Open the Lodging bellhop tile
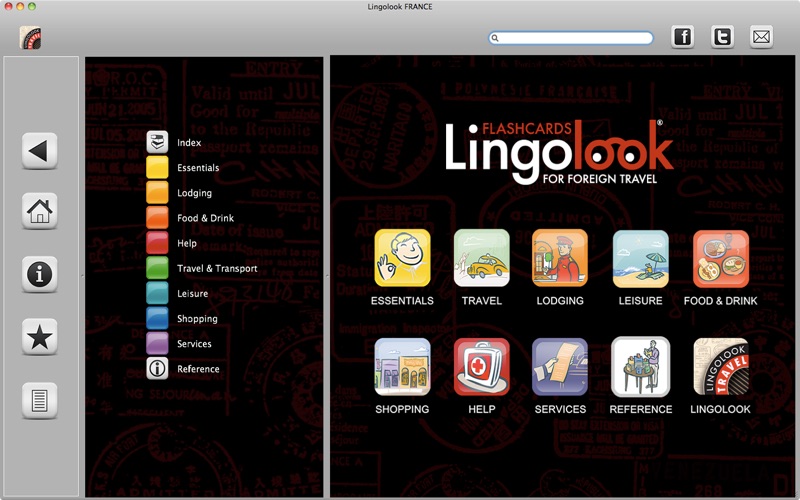This screenshot has height=500, width=800. point(560,258)
